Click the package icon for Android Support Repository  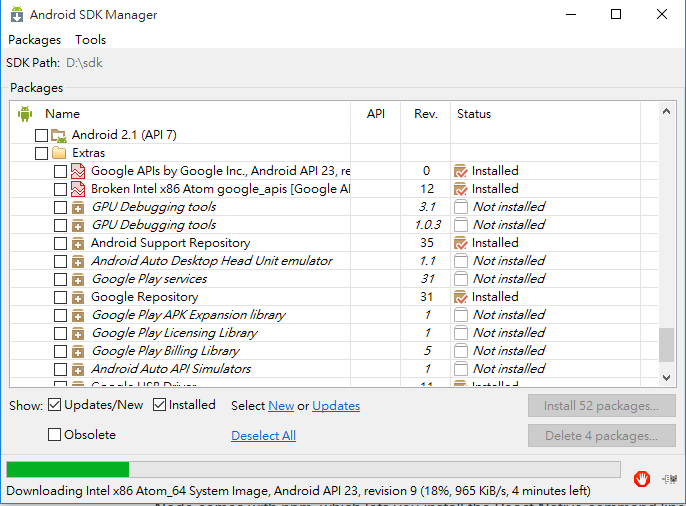click(78, 243)
